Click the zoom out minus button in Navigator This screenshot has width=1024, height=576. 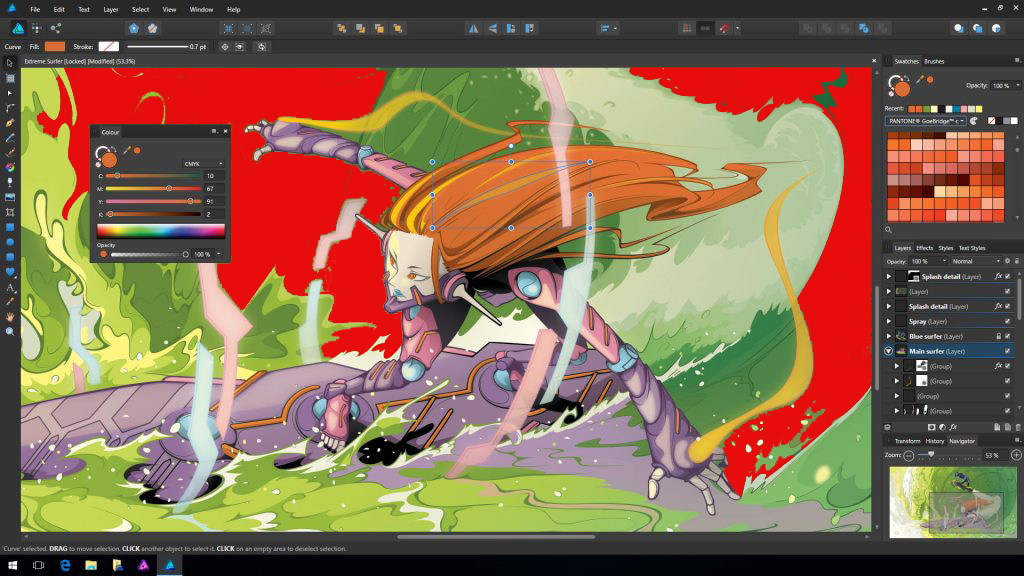pyautogui.click(x=908, y=455)
